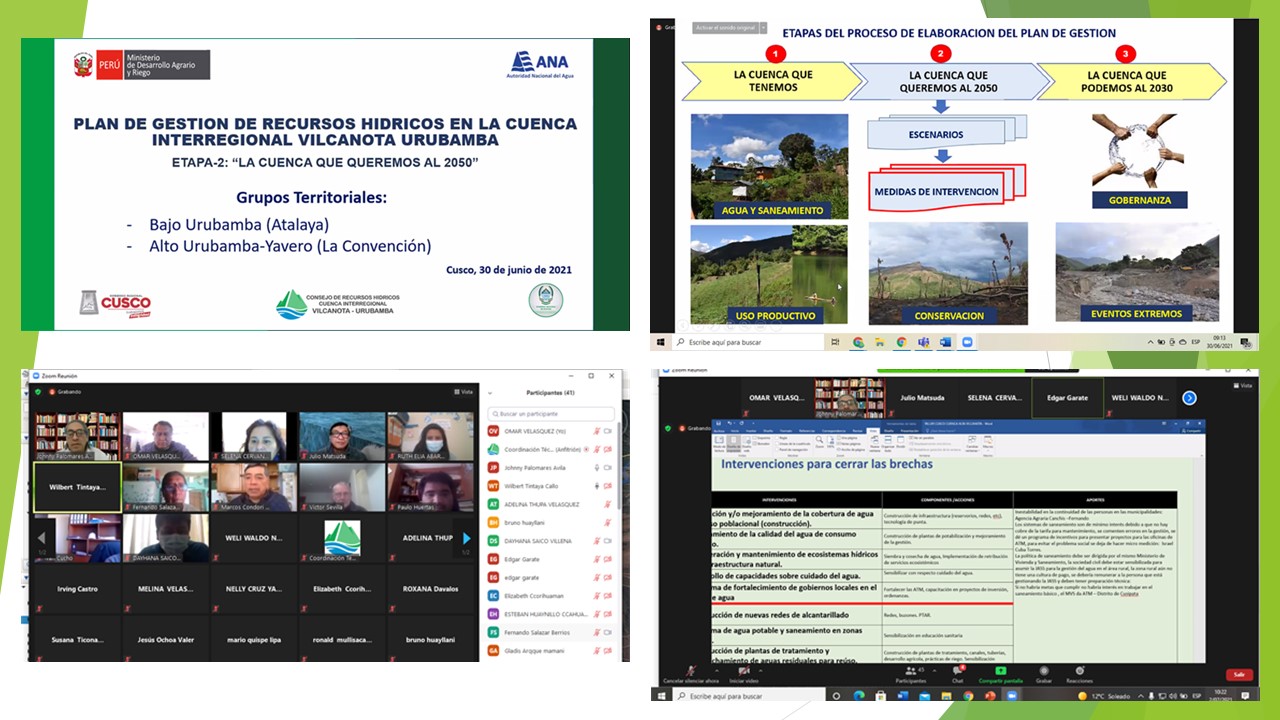Click muted microphone on ADELINA THUPA VELASQUEZ row
The image size is (1280, 720).
tap(607, 504)
